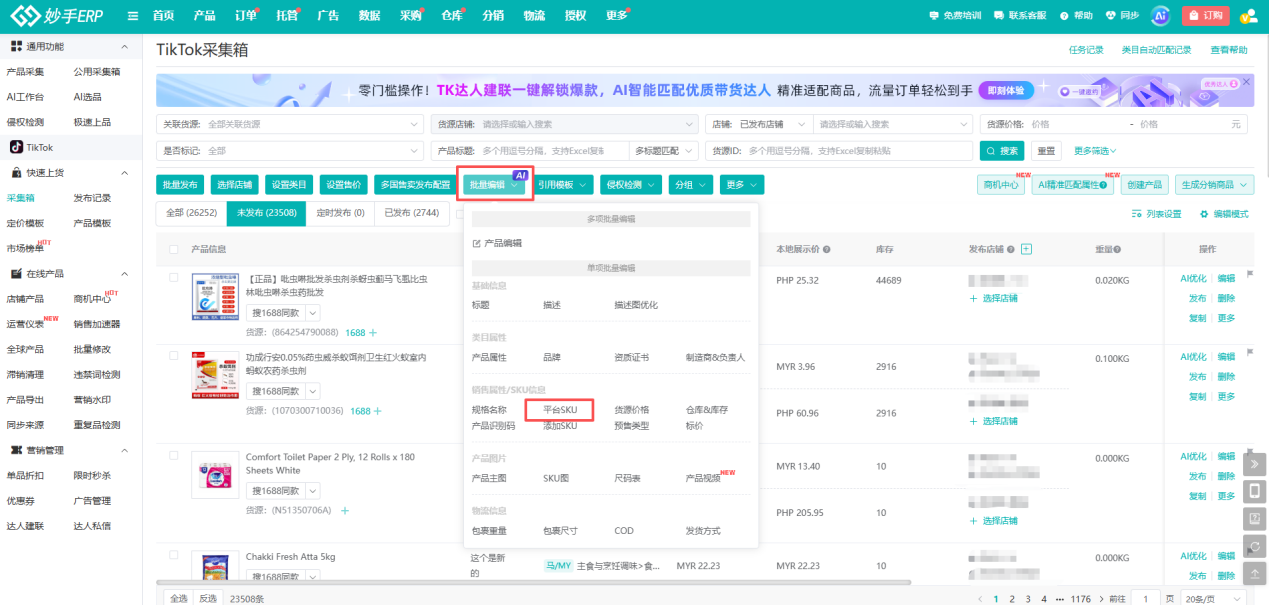
Task: Expand the 更多筛选 filters link
Action: point(1095,151)
